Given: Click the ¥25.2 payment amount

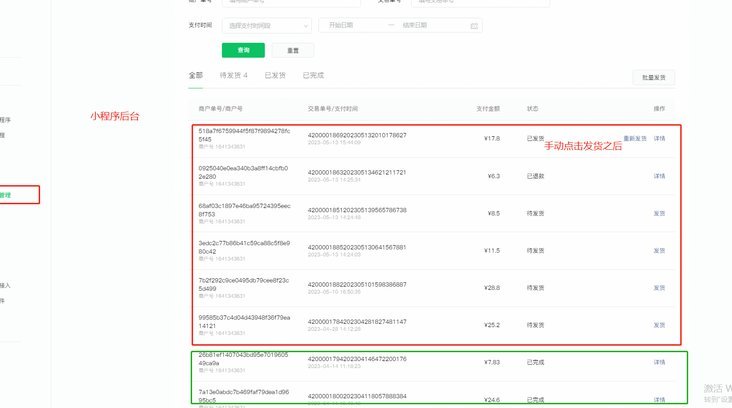Looking at the screenshot, I should click(492, 325).
